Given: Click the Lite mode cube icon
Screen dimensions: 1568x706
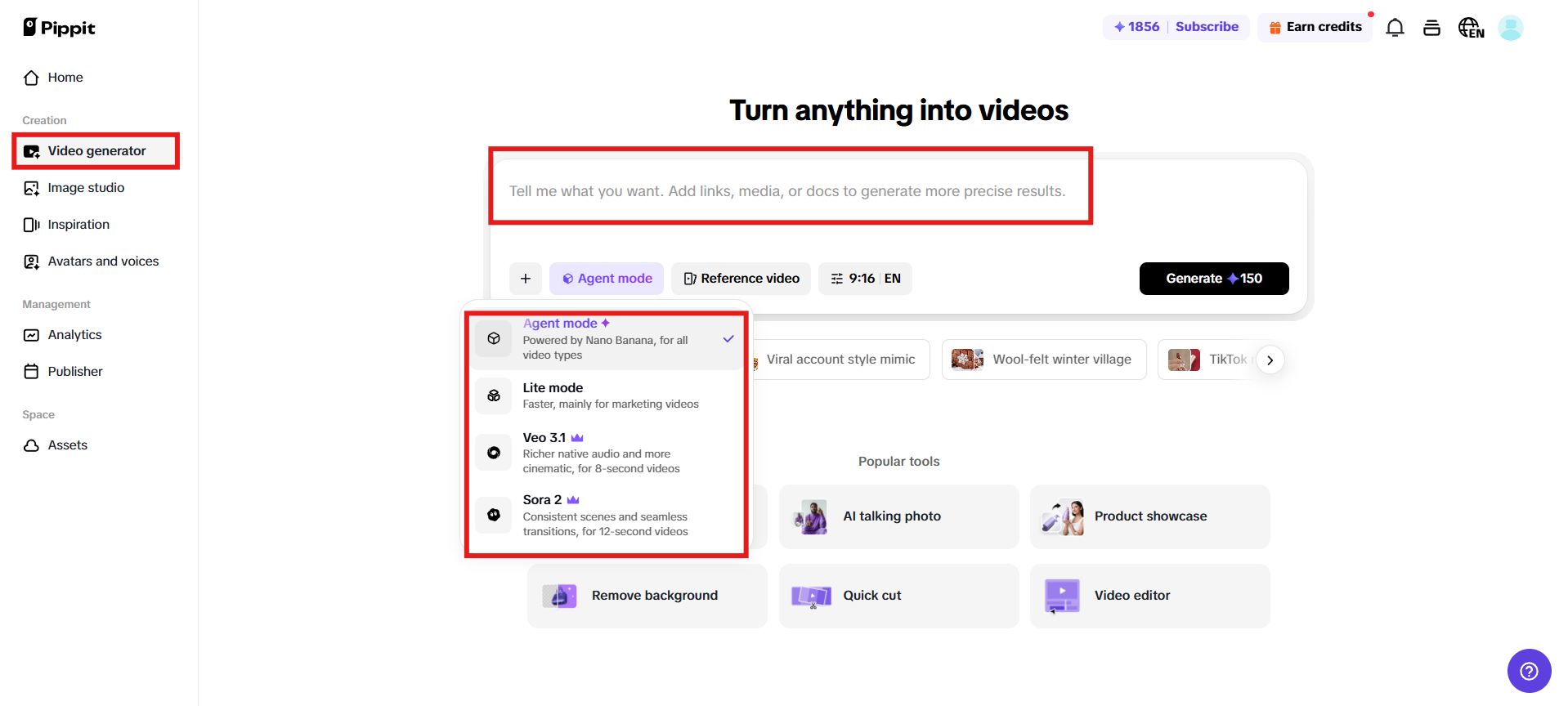Looking at the screenshot, I should pos(494,395).
